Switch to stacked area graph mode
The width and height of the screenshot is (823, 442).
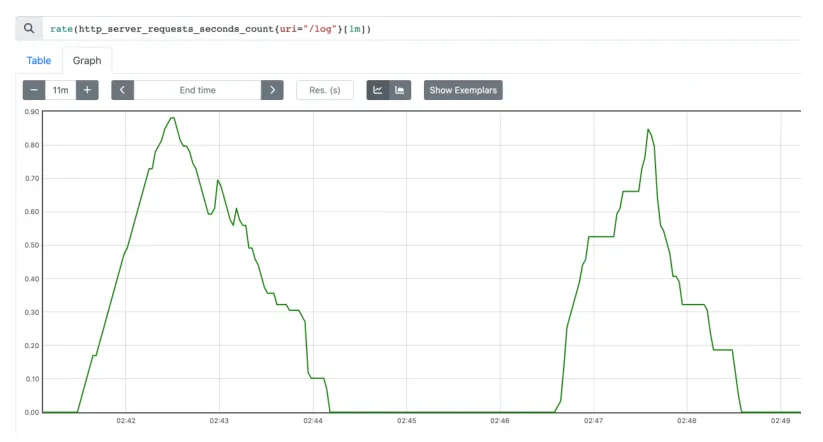click(x=400, y=90)
